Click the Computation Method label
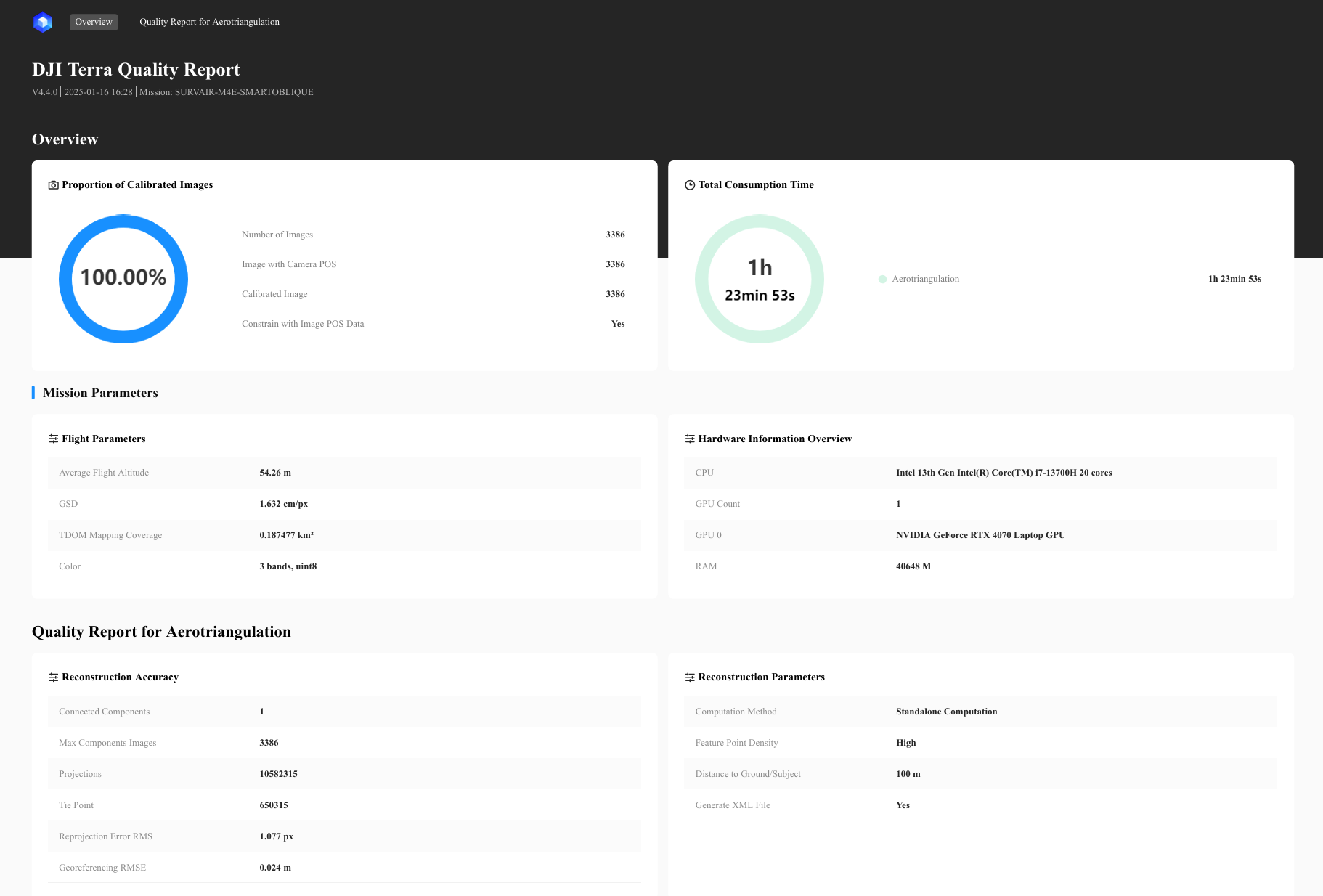Viewport: 1323px width, 896px height. tap(736, 712)
